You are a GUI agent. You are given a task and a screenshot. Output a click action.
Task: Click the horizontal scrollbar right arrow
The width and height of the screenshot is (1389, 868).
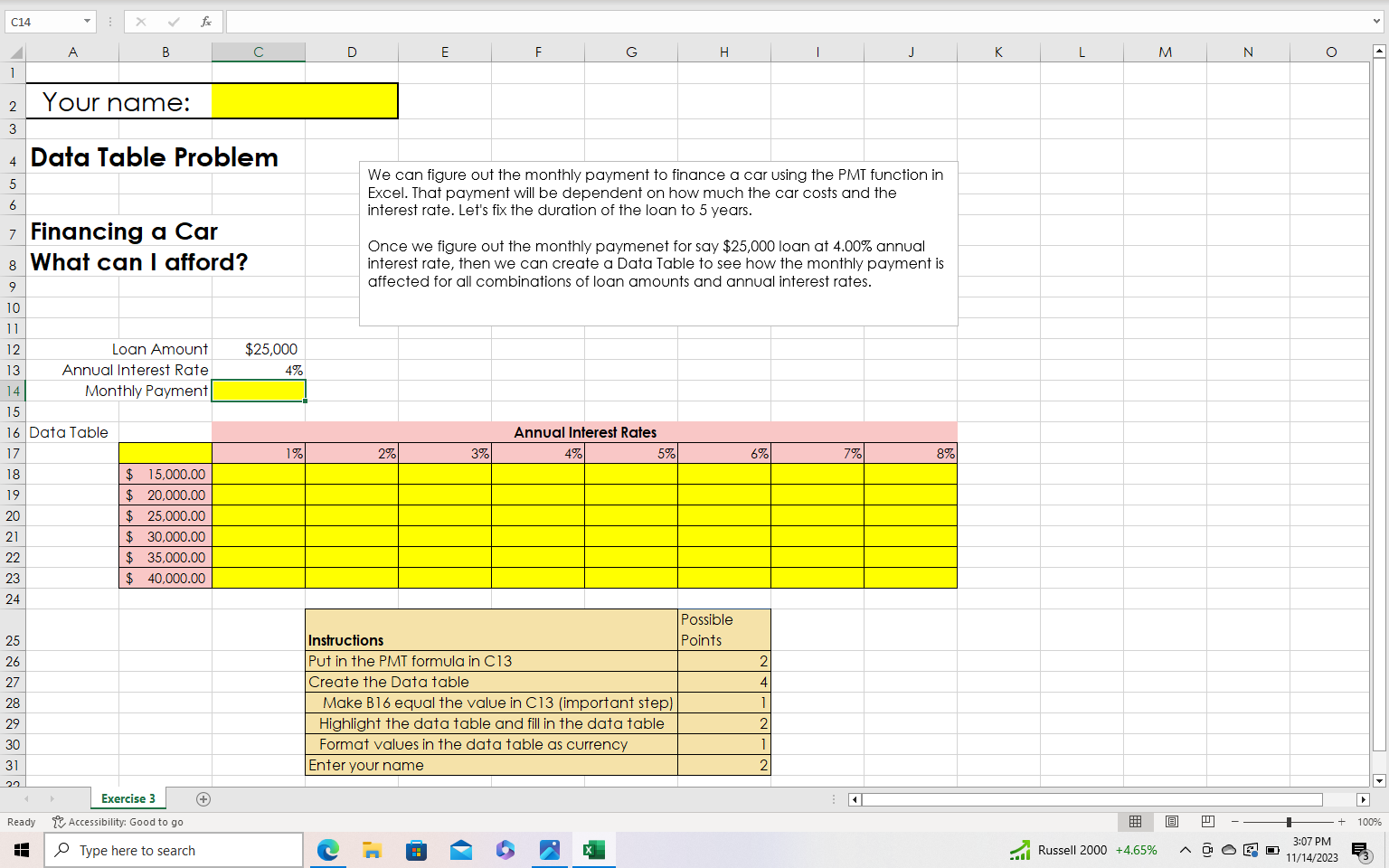point(1365,799)
